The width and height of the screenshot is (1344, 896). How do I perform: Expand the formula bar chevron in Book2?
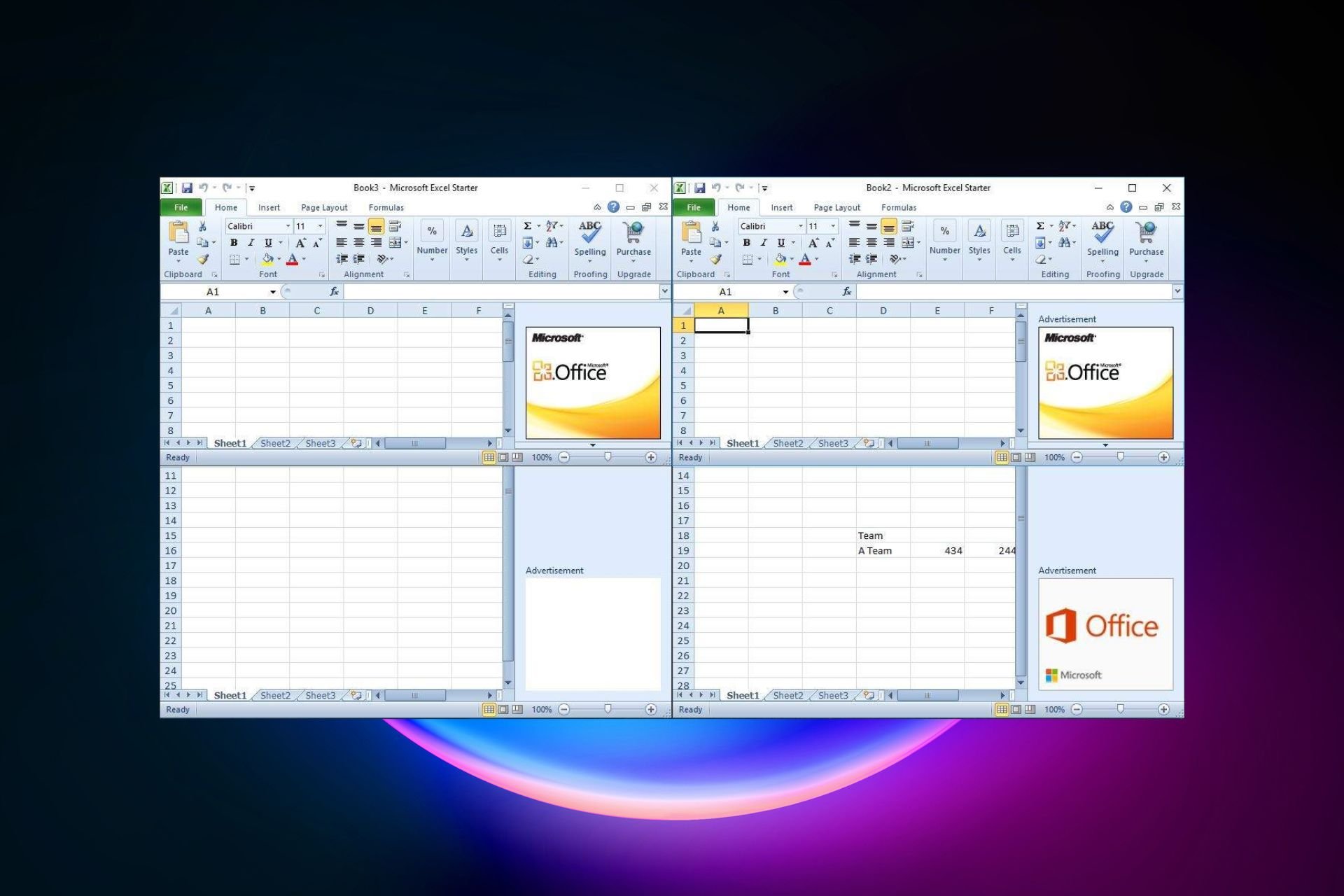coord(1177,291)
